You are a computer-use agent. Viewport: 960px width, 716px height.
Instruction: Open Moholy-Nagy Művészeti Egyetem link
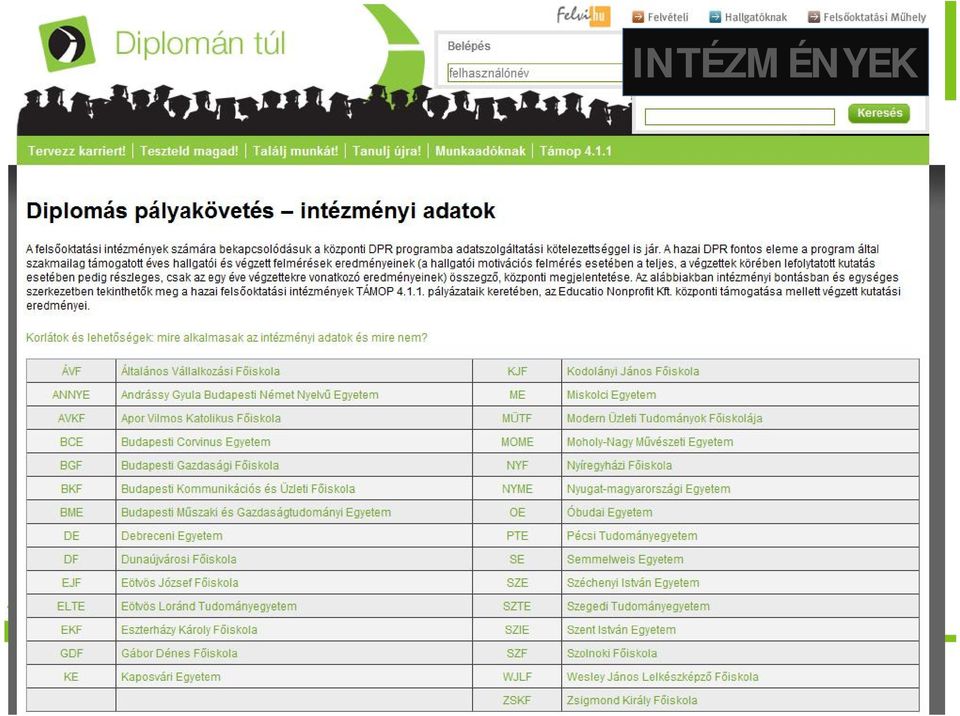pos(650,442)
